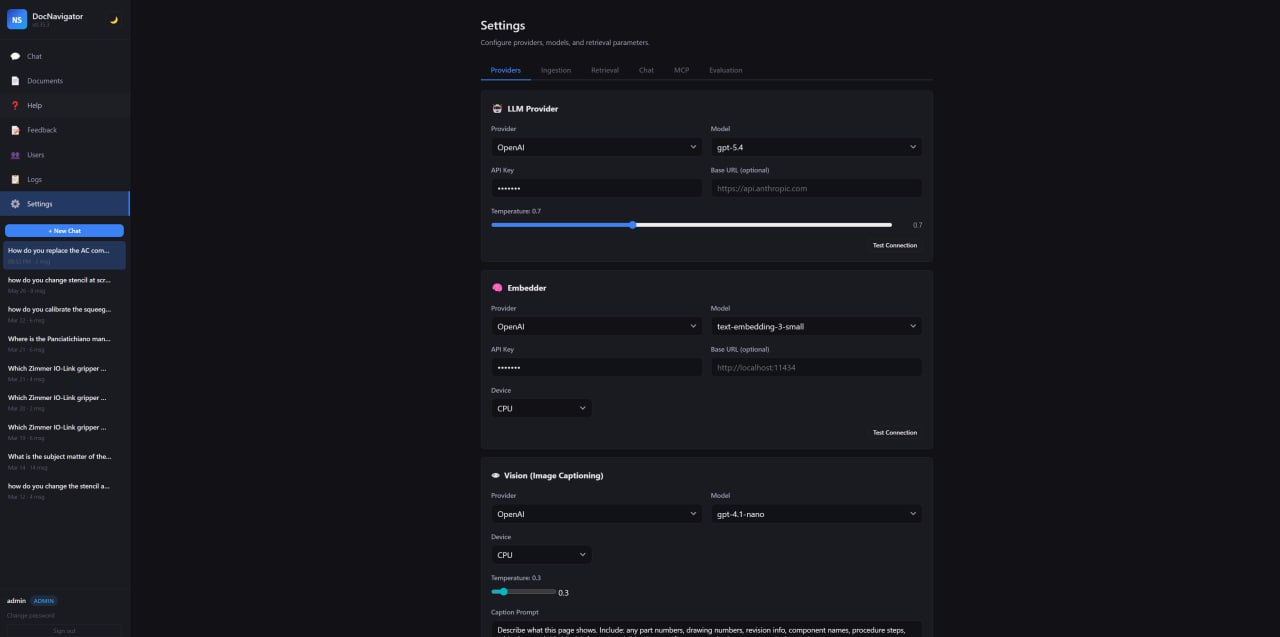
Task: Switch to the Ingestion tab
Action: (x=556, y=70)
